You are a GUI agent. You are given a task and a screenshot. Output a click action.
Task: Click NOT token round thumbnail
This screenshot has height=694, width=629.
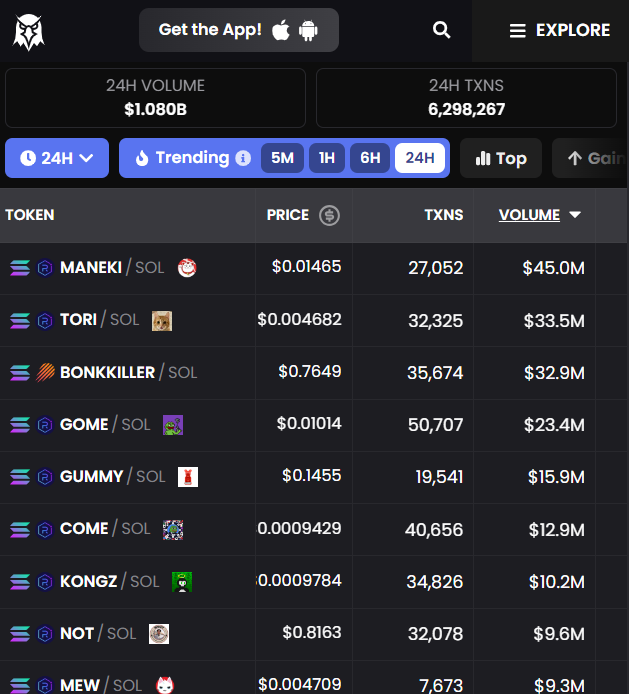[159, 634]
